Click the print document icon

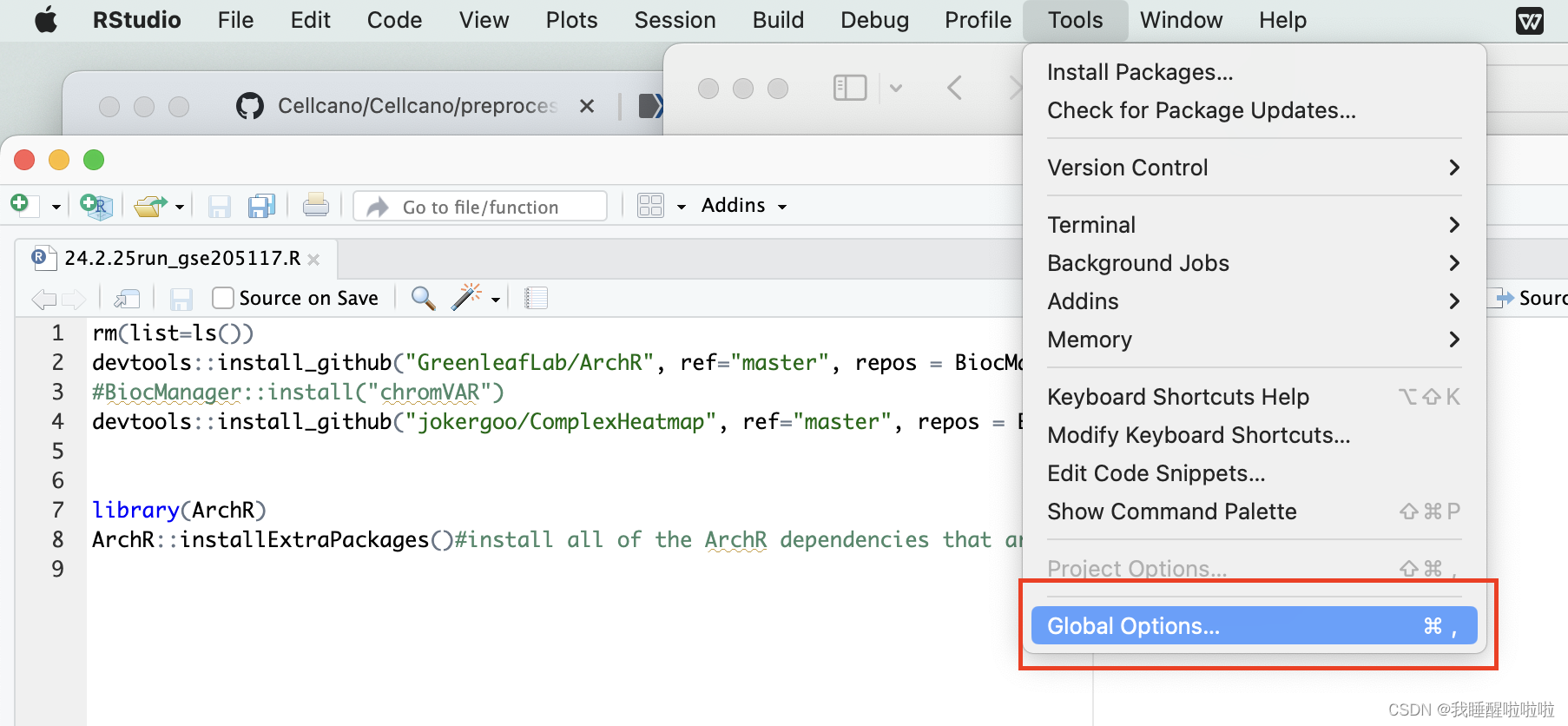pyautogui.click(x=316, y=205)
